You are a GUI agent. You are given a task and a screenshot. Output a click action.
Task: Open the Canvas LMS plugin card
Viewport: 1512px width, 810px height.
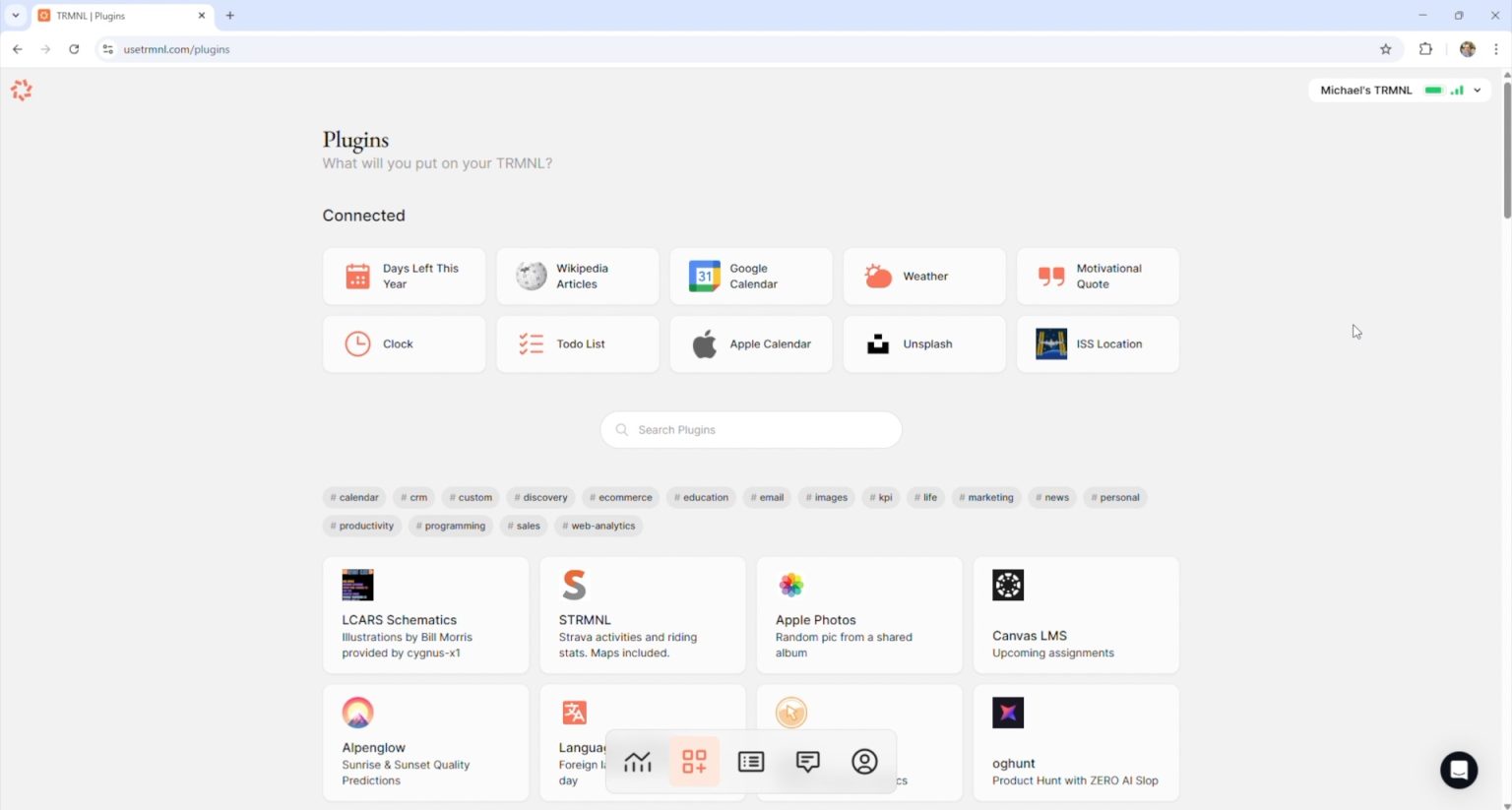(1076, 615)
